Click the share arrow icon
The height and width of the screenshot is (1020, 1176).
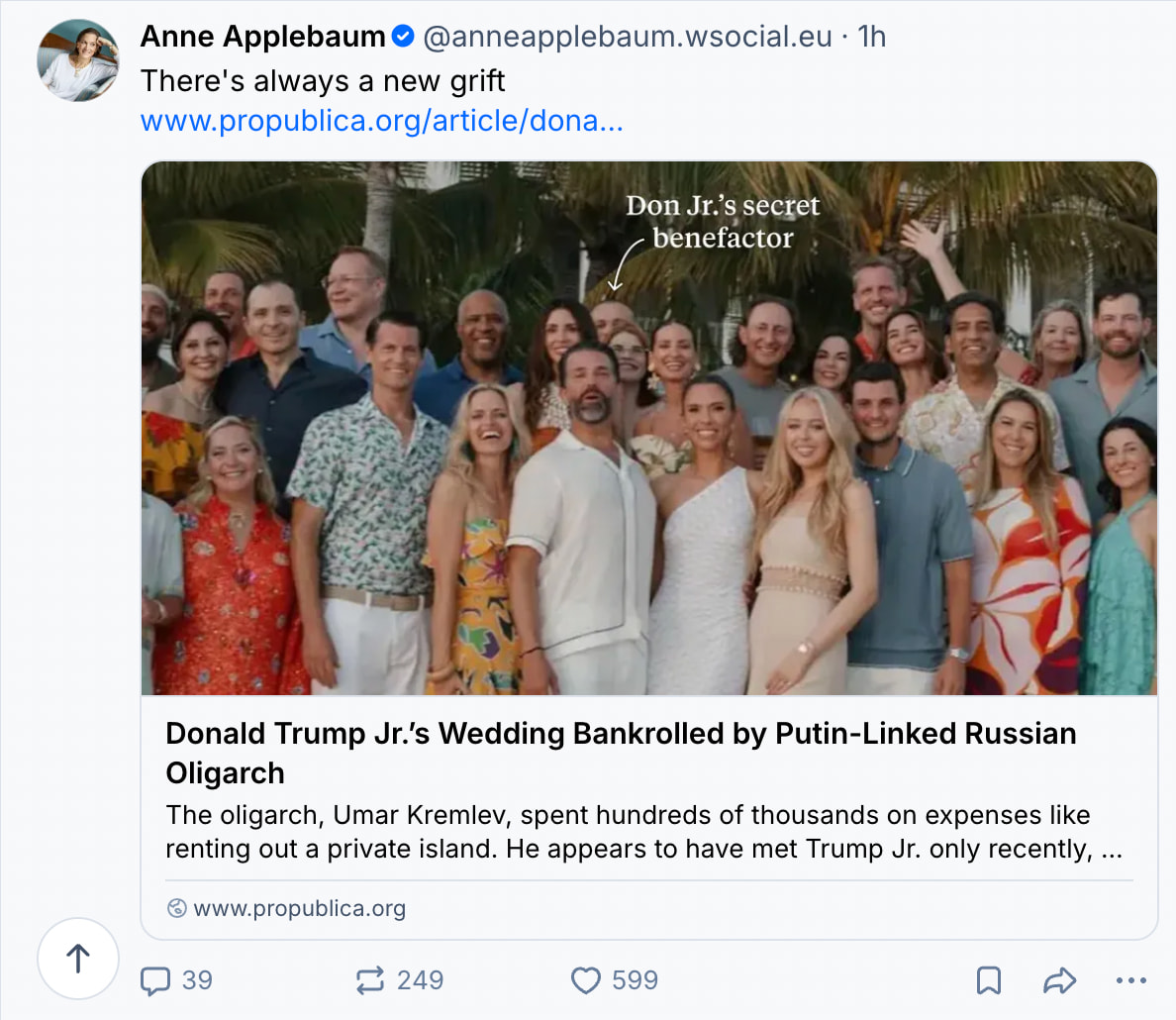[1060, 980]
